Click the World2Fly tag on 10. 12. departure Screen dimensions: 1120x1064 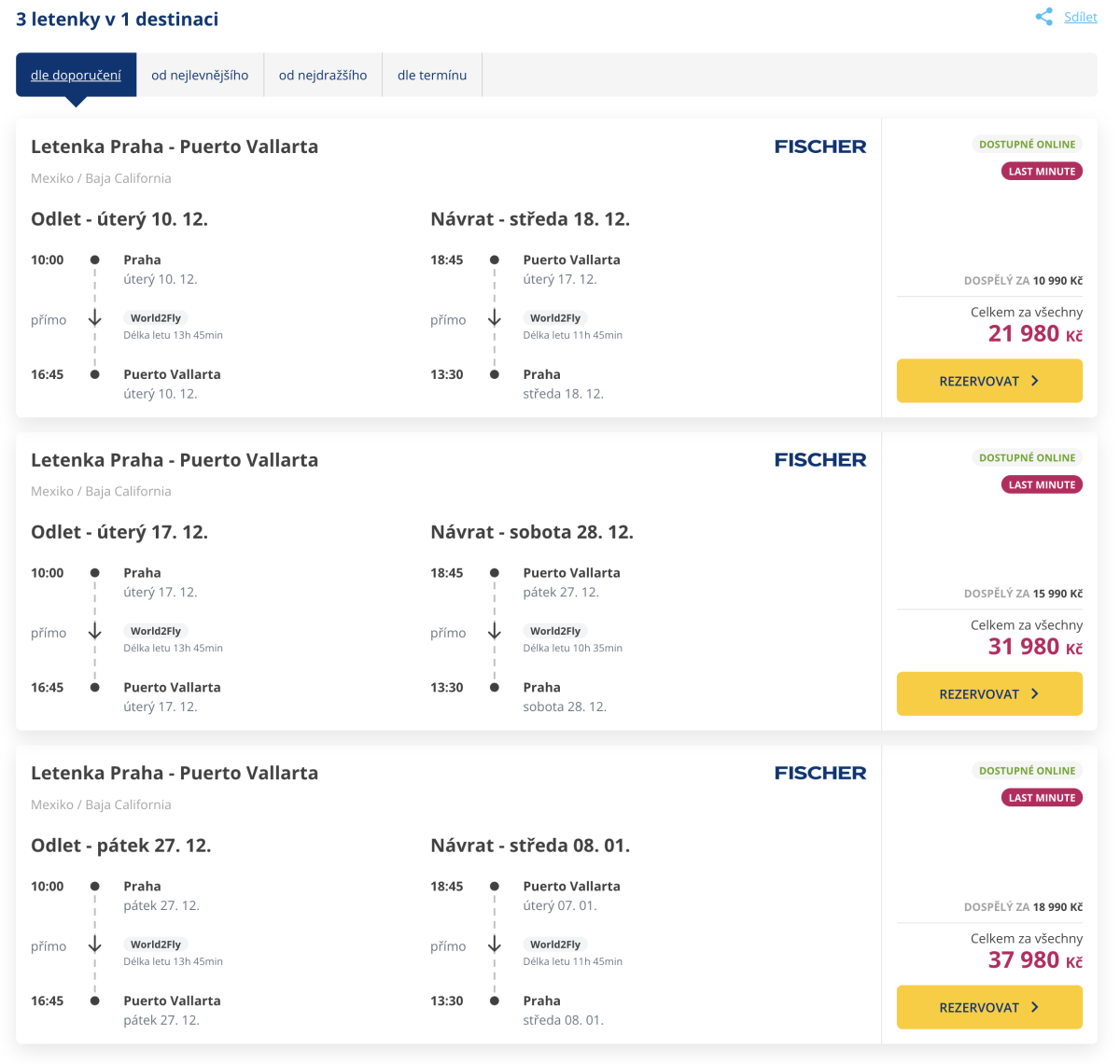click(x=156, y=318)
